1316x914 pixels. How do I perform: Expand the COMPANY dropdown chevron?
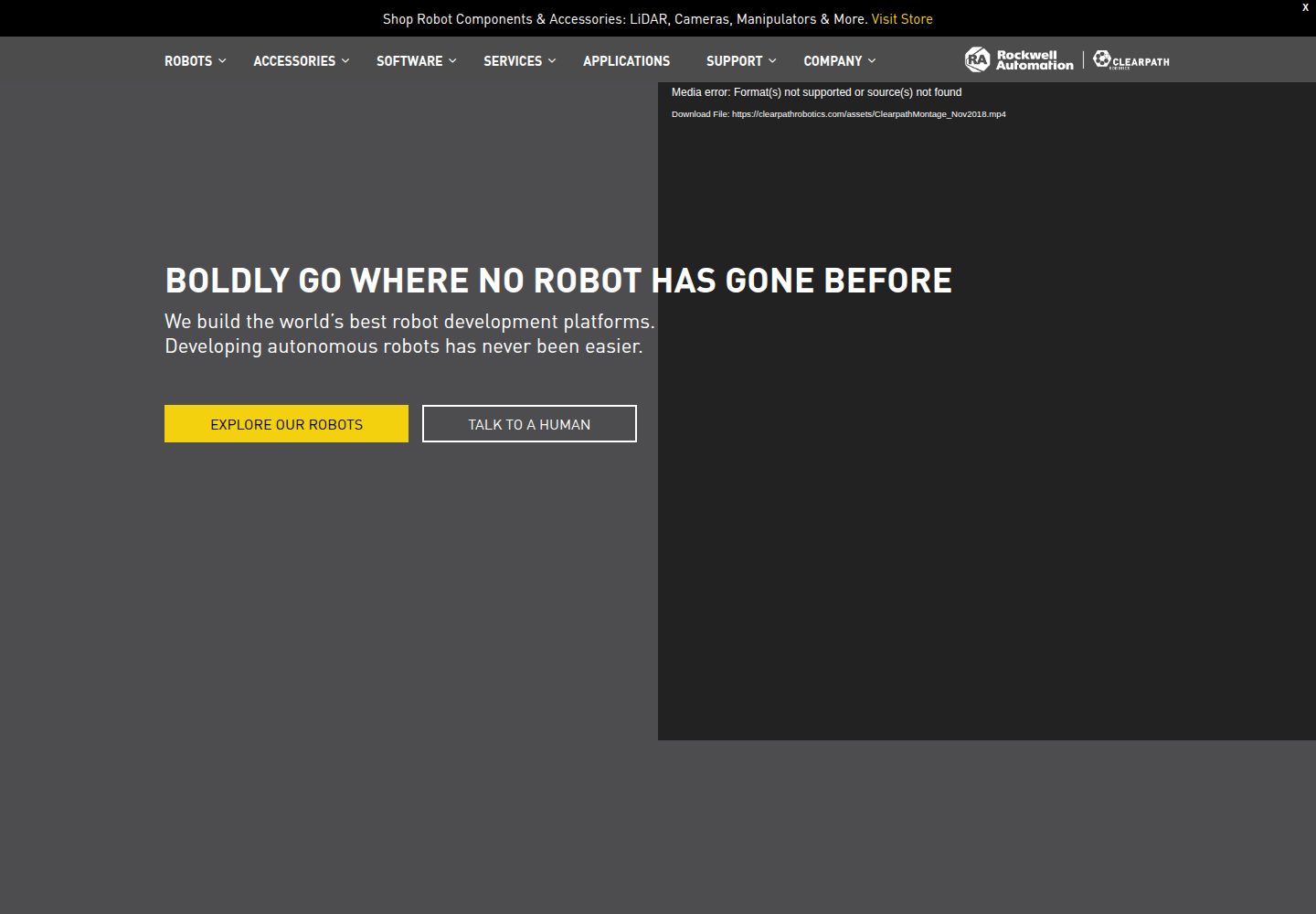point(872,60)
